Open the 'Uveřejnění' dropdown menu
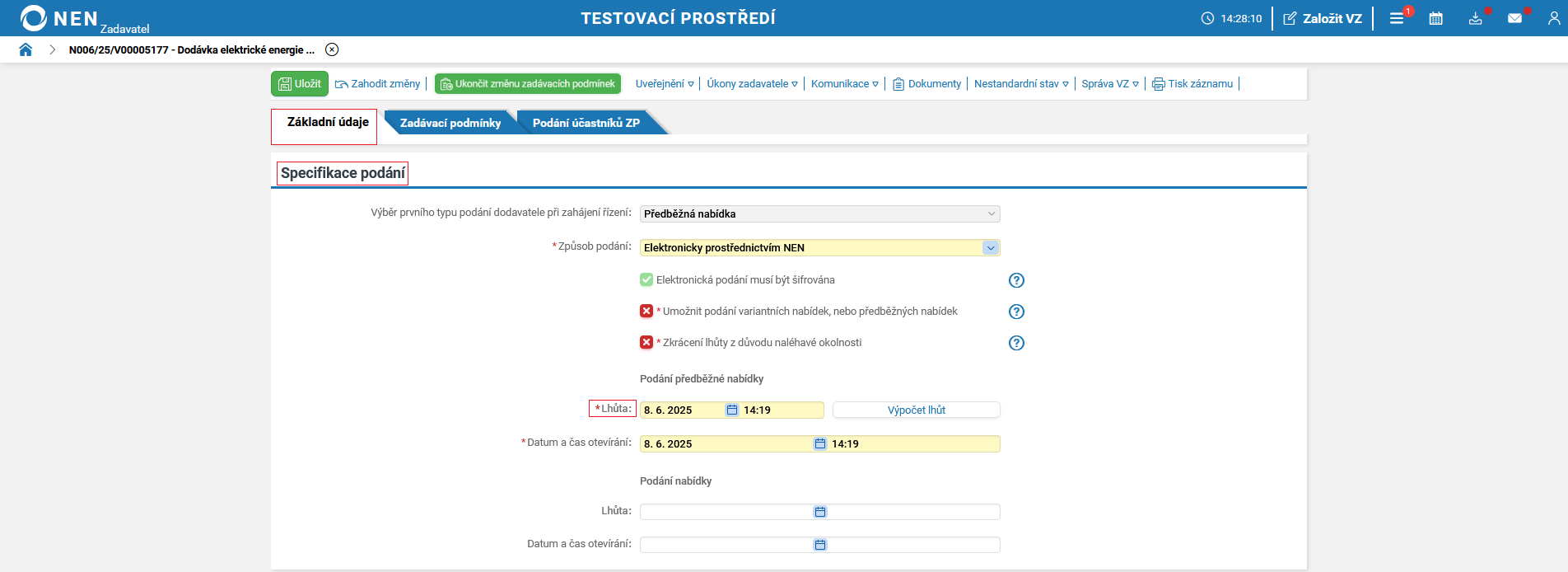Image resolution: width=1568 pixels, height=572 pixels. click(x=664, y=84)
